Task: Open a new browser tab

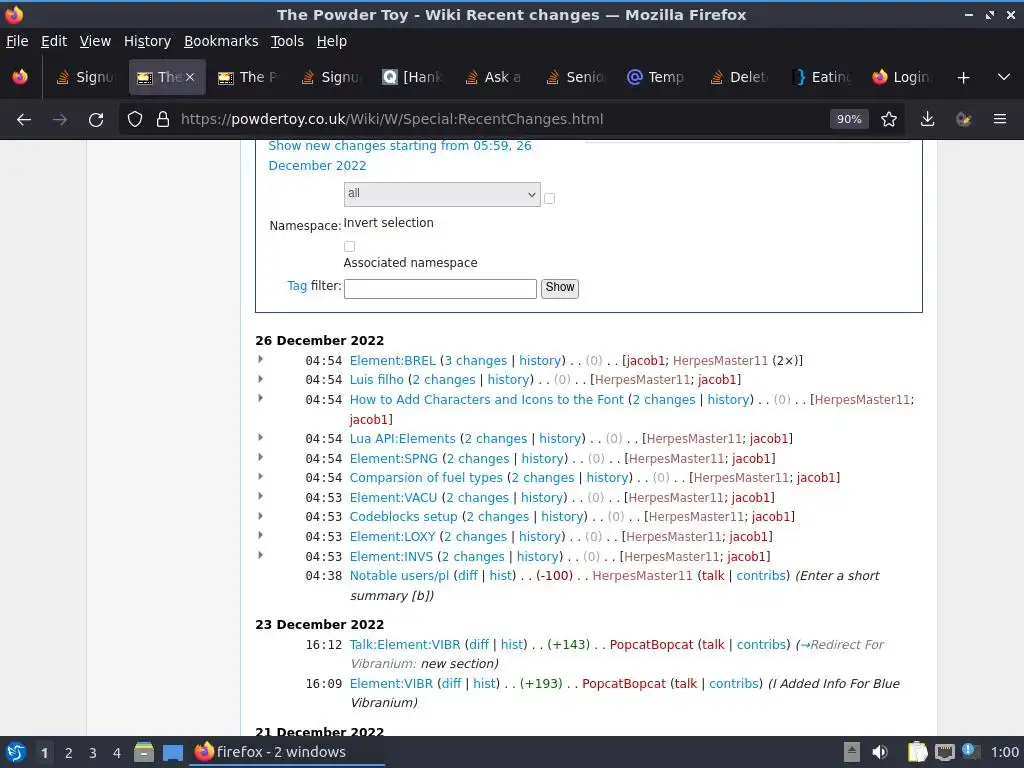Action: click(x=963, y=78)
